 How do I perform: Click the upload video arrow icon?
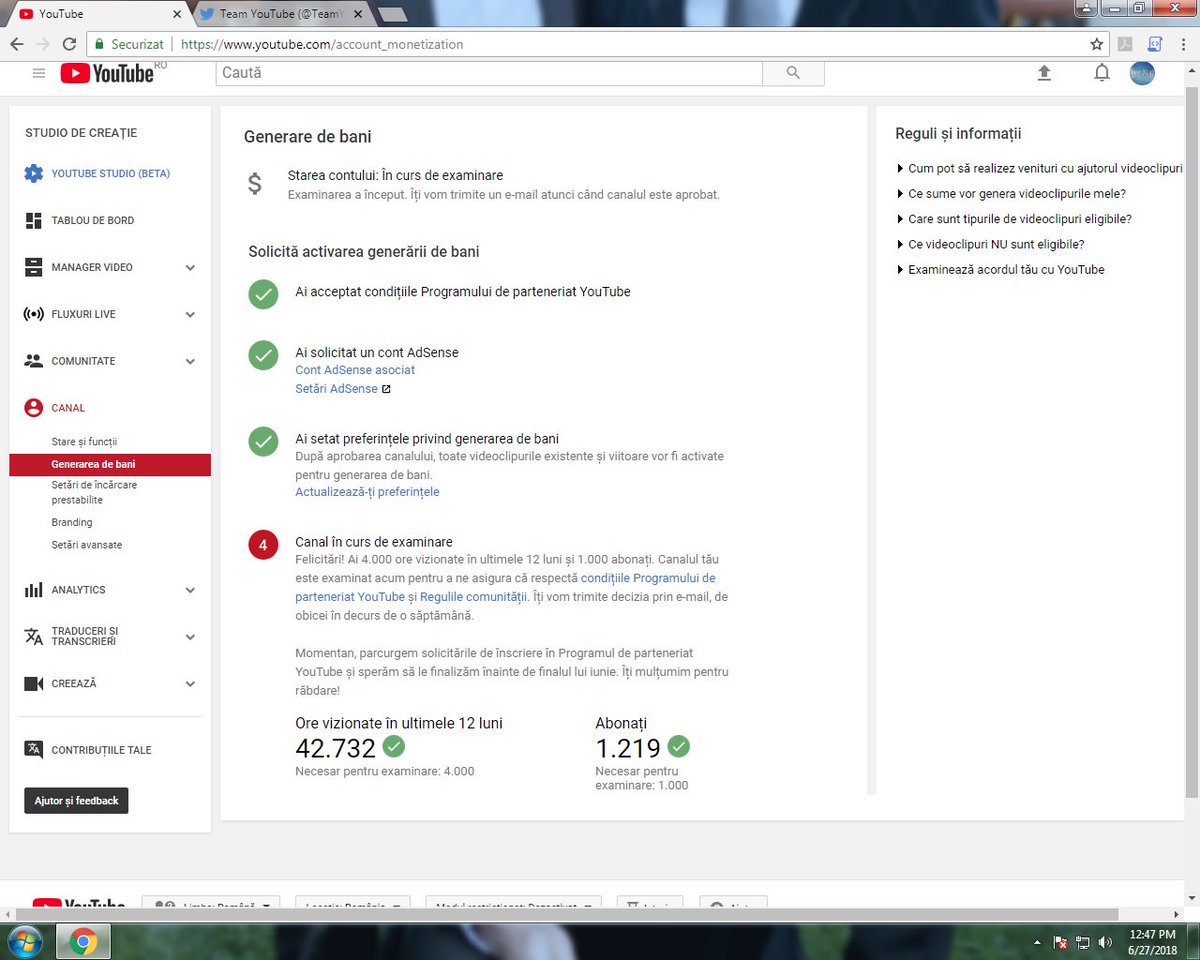point(1044,73)
